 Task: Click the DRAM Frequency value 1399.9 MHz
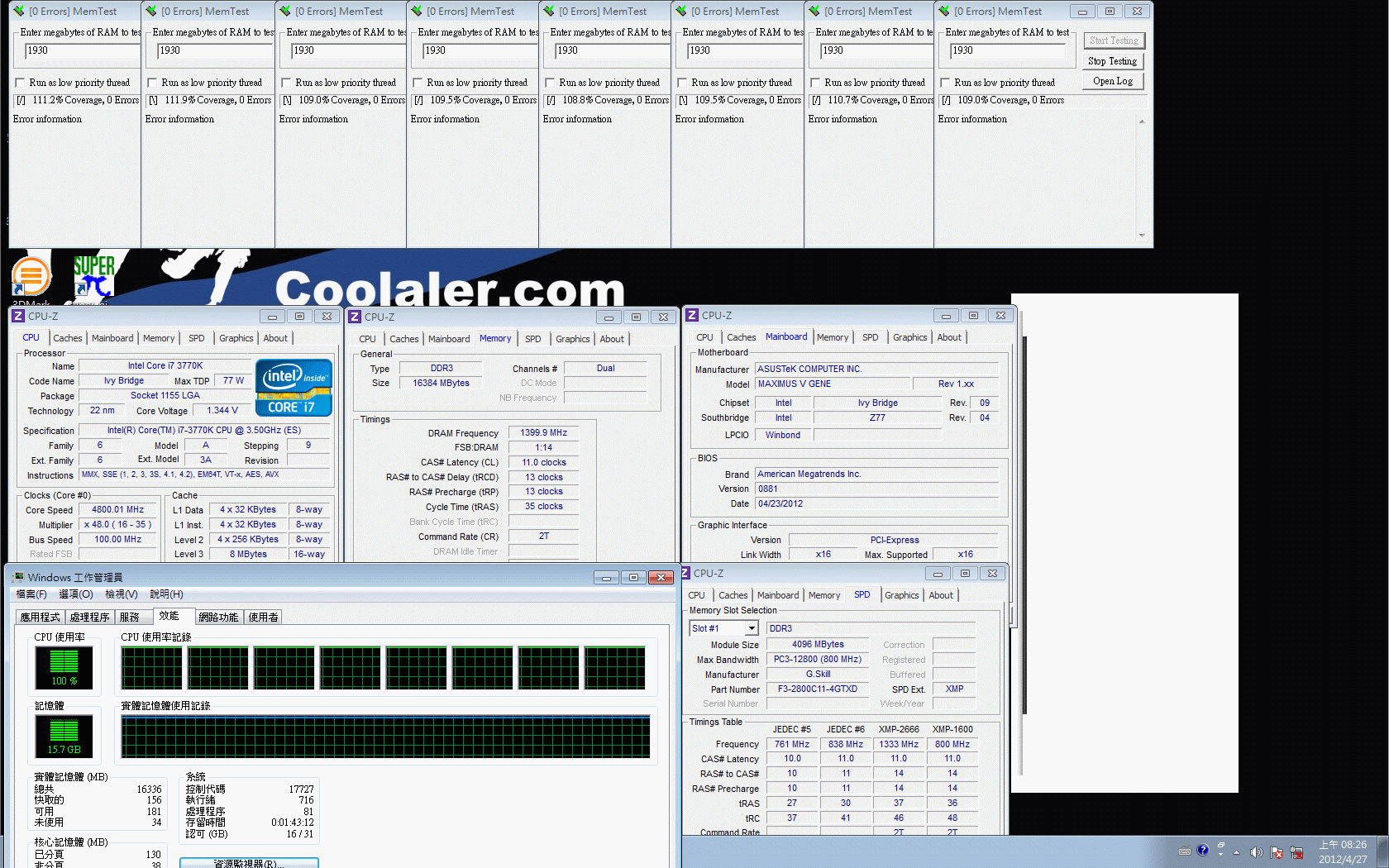(543, 433)
